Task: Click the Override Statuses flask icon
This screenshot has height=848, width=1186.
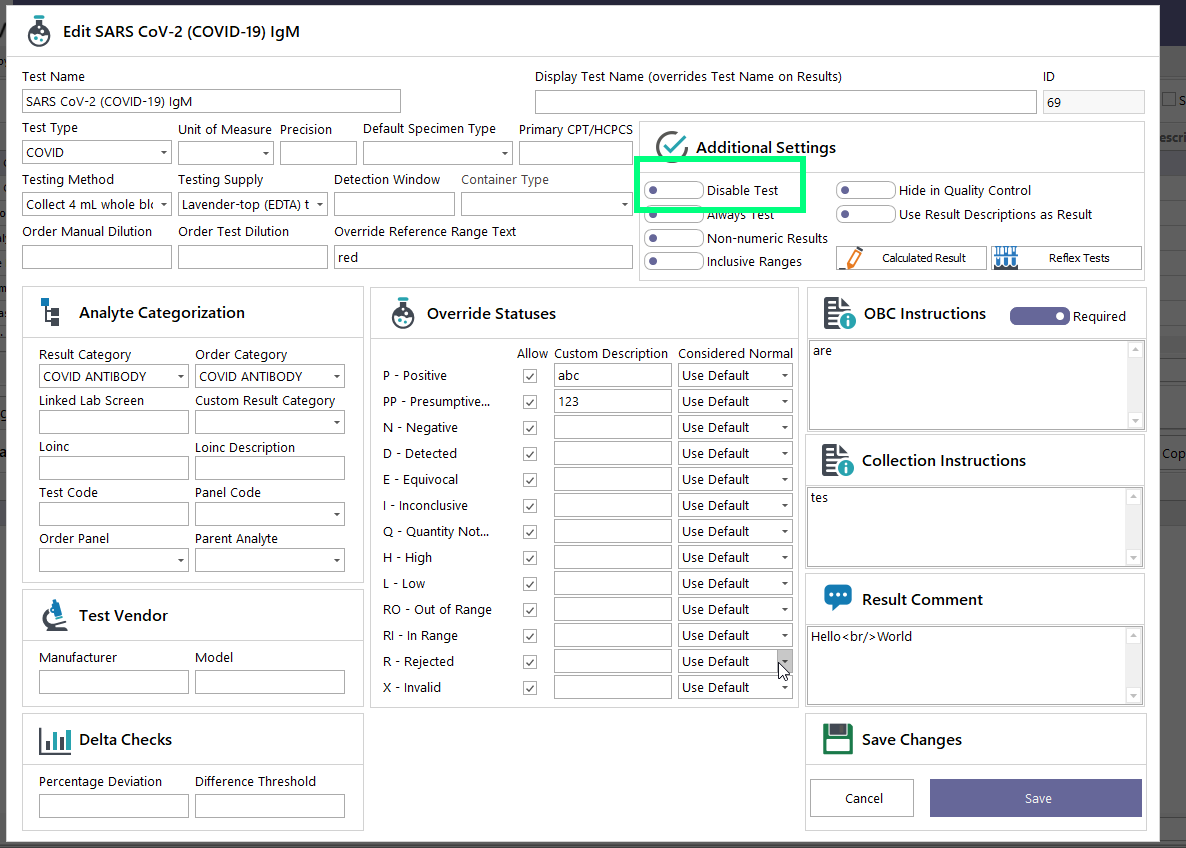Action: pos(403,313)
